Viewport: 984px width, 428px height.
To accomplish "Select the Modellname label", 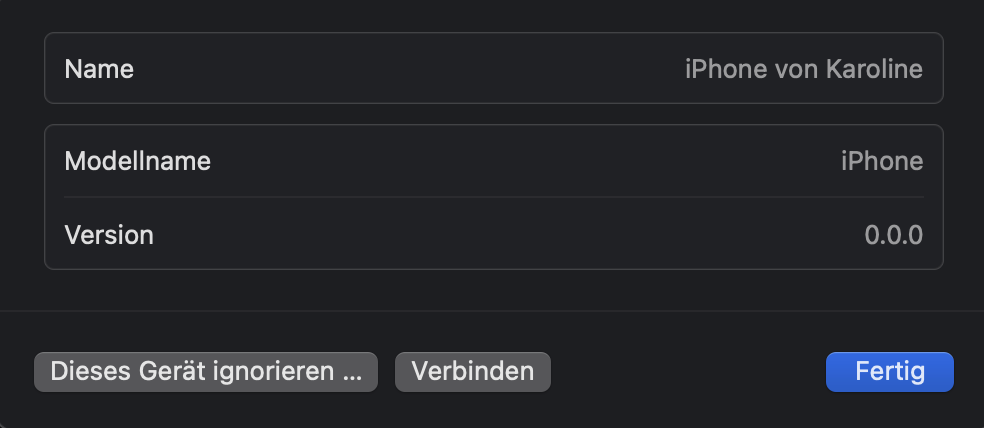I will 138,161.
